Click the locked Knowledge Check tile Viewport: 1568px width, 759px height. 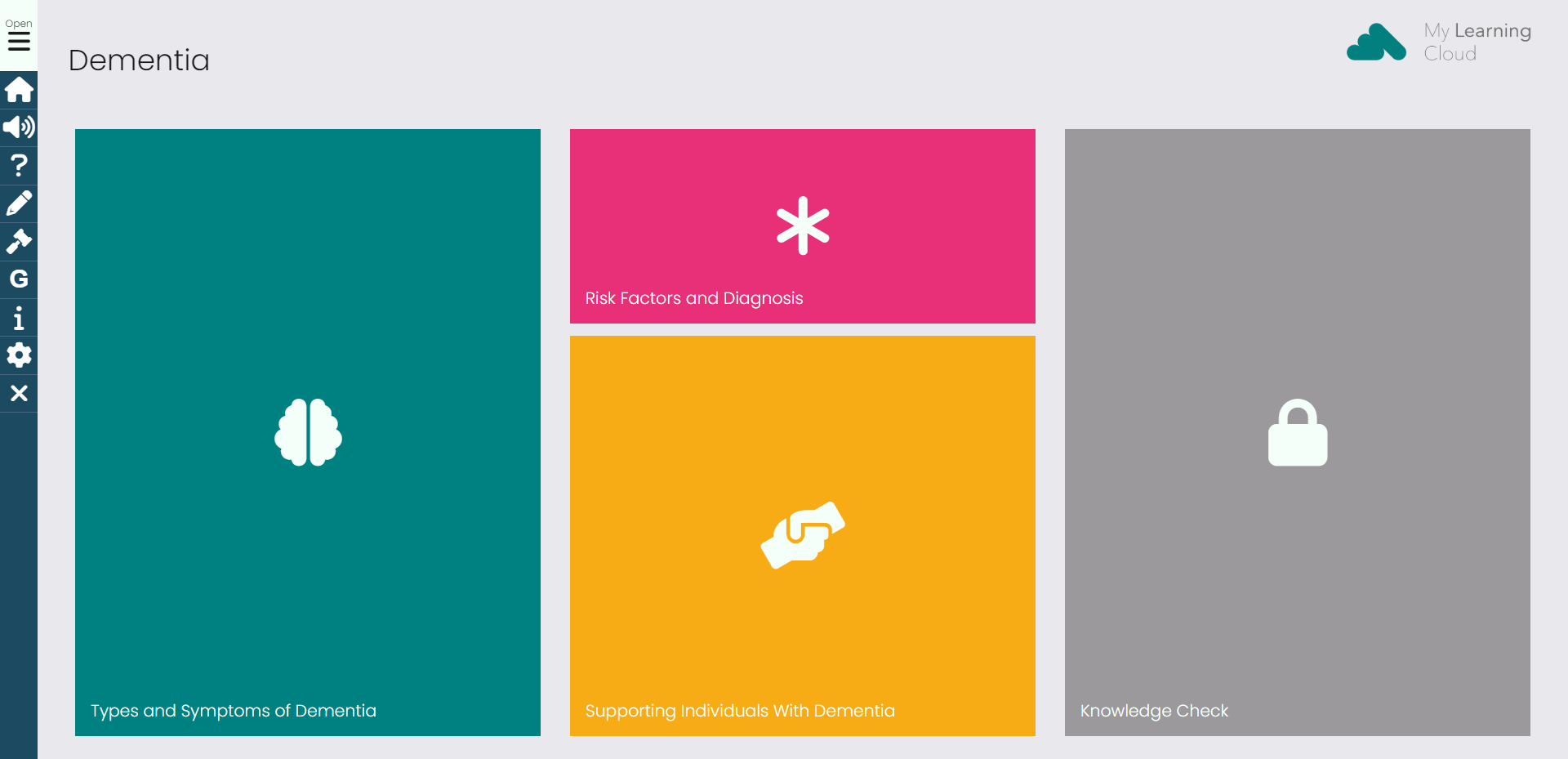coord(1298,432)
